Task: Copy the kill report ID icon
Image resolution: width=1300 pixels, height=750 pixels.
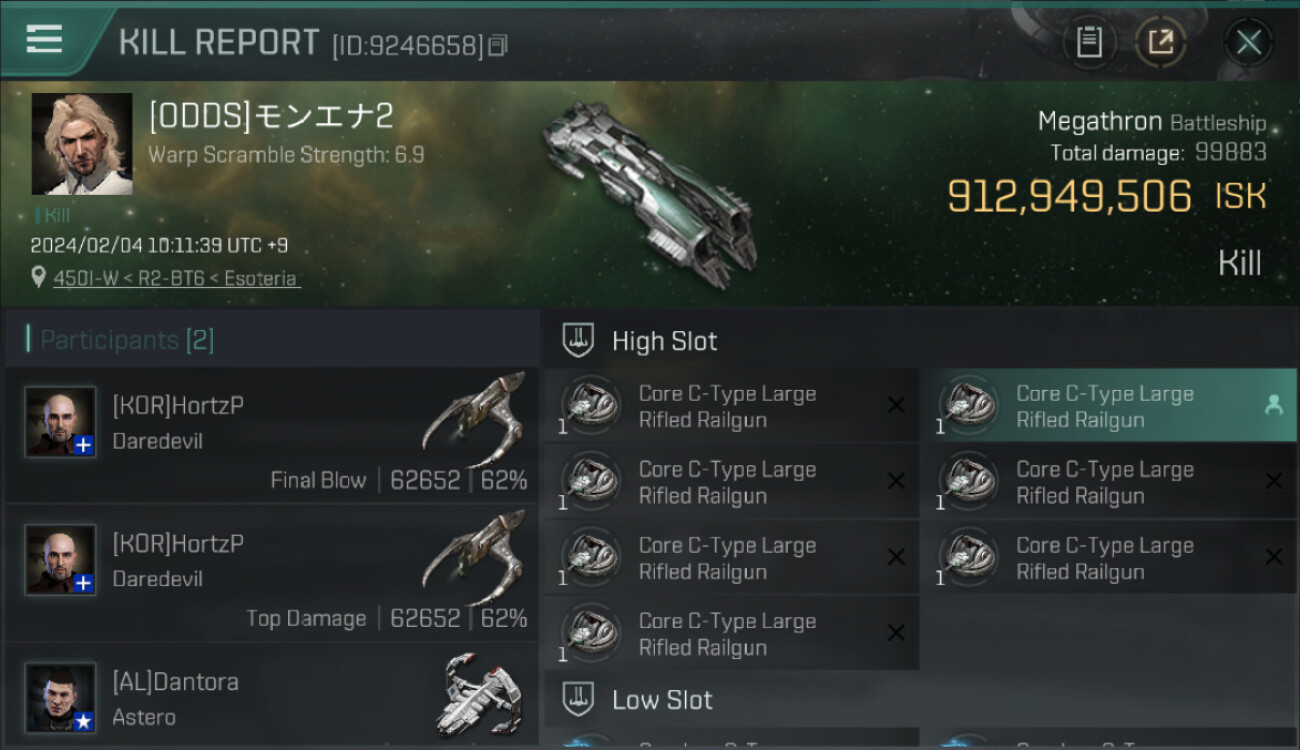Action: click(498, 45)
